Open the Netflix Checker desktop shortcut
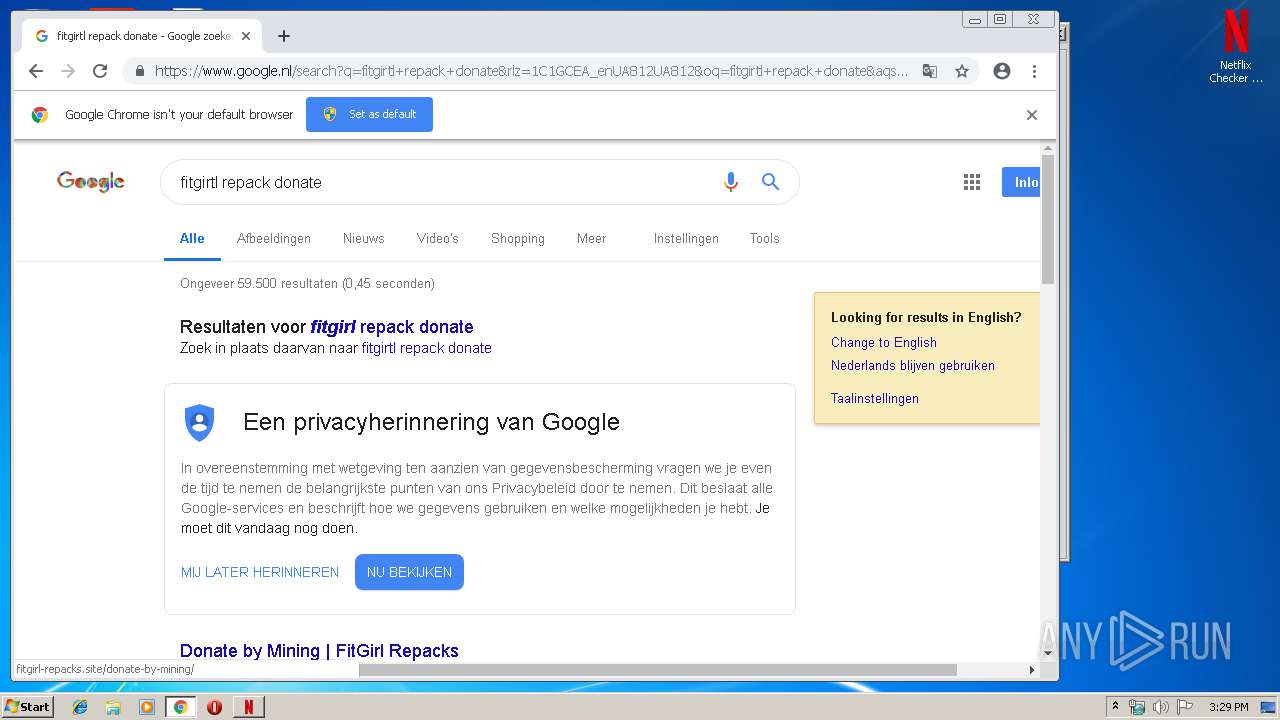 [1236, 47]
